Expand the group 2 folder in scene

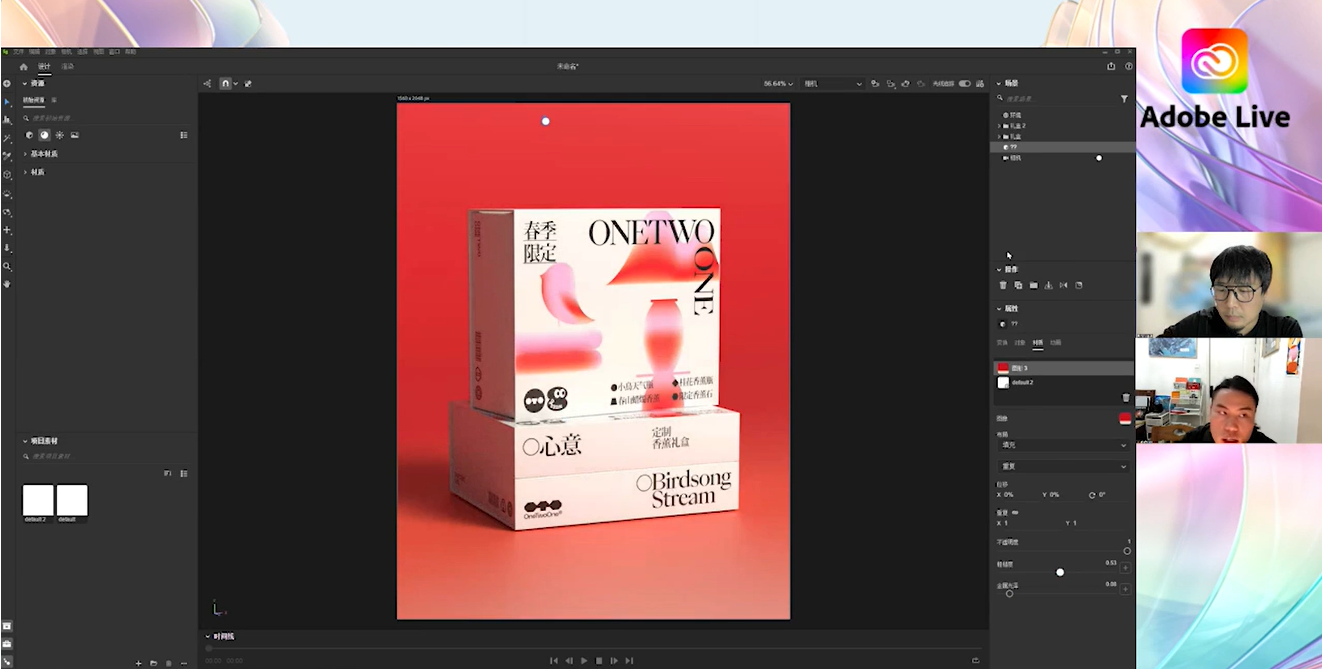(999, 126)
